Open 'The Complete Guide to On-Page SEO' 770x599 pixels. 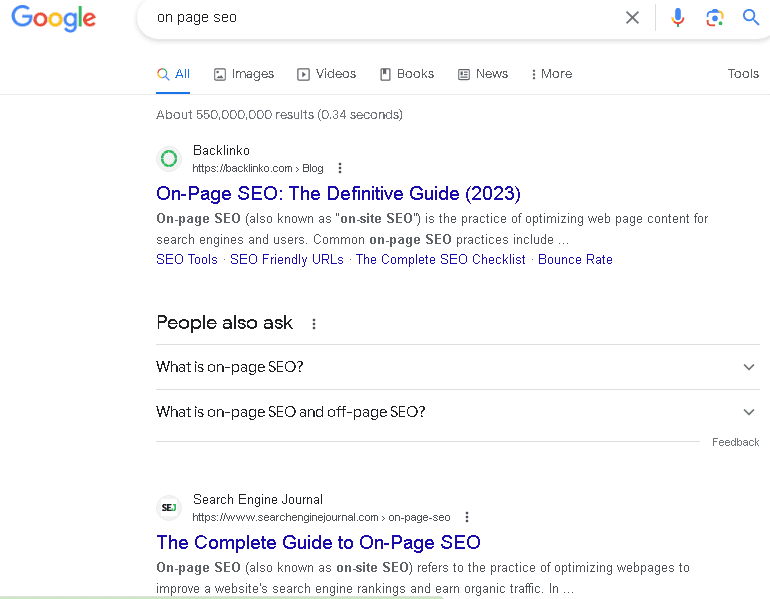318,543
